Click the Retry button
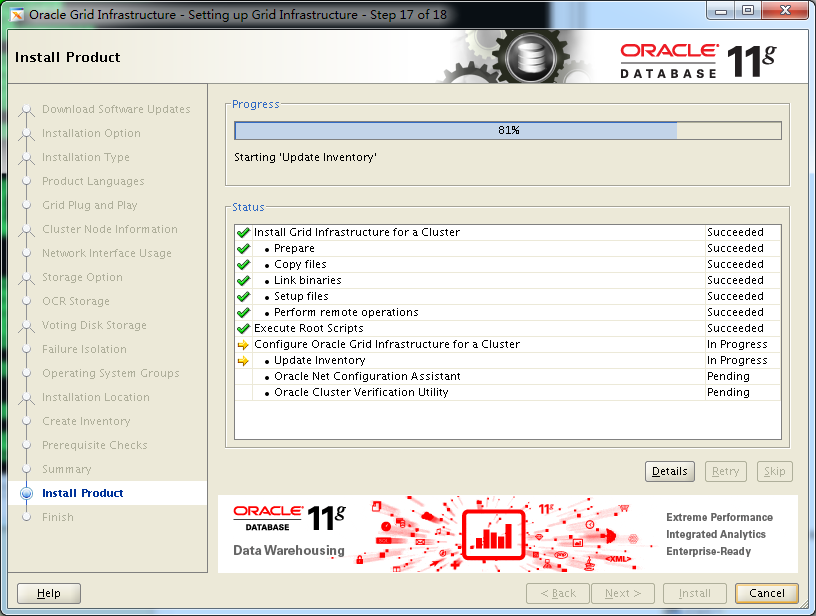 [725, 471]
